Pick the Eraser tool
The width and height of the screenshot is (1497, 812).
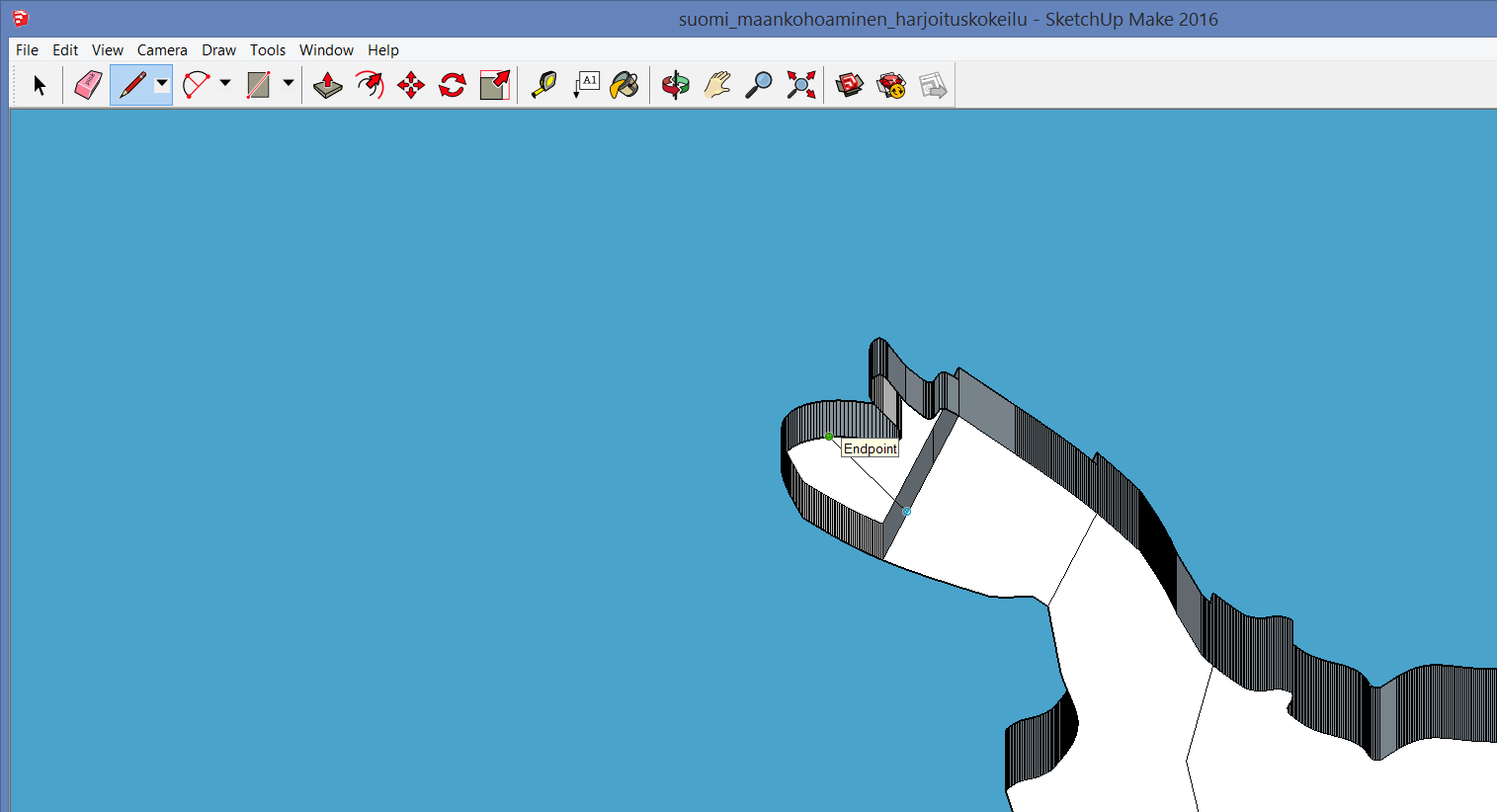click(88, 85)
